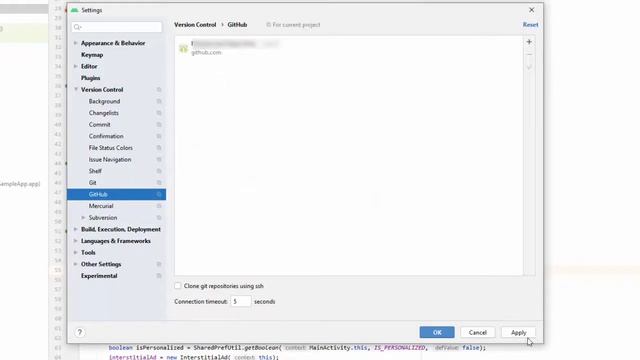Click the Cancel button
Image resolution: width=640 pixels, height=360 pixels.
pos(478,332)
